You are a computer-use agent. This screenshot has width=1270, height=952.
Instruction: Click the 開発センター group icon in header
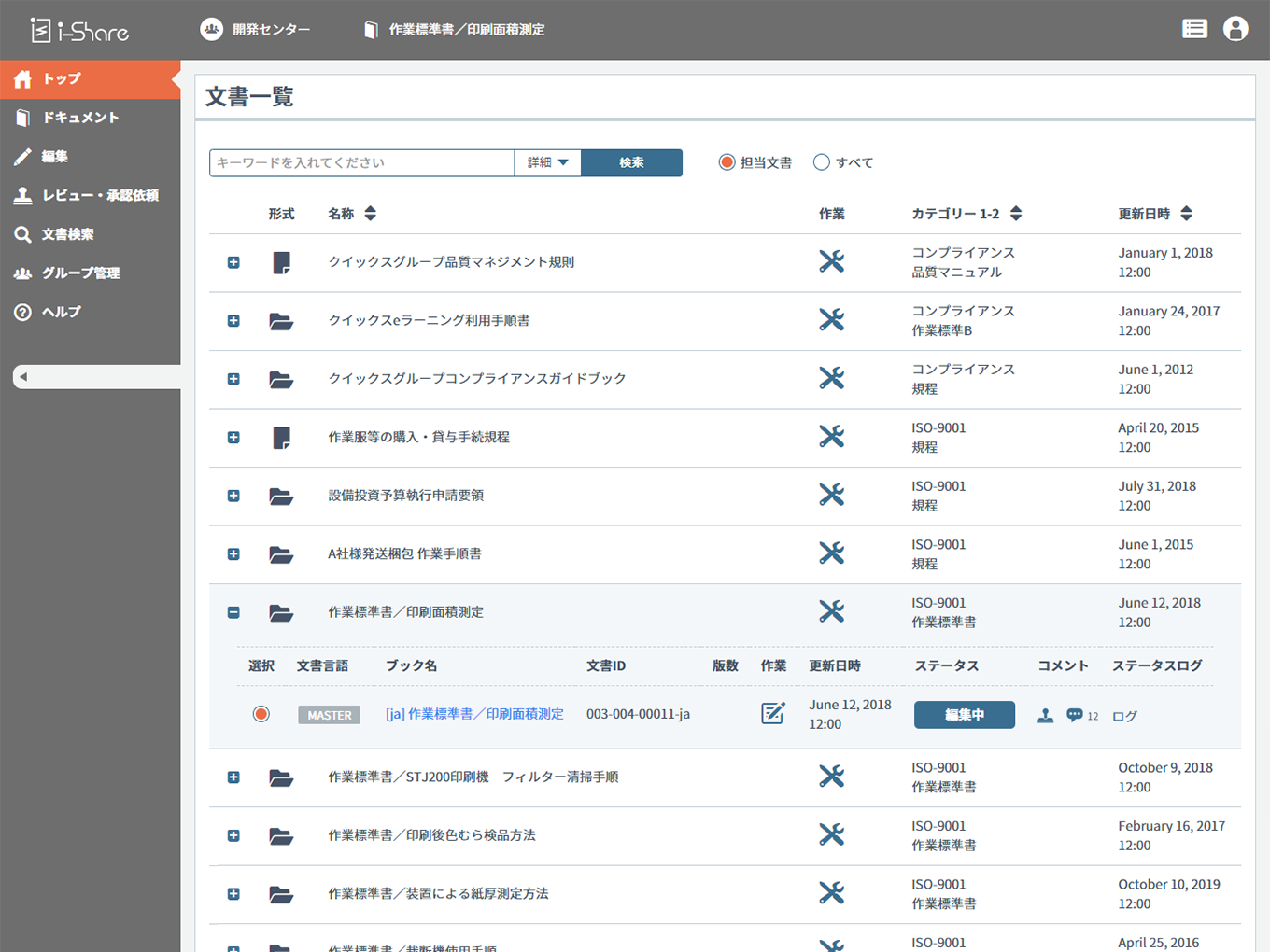[212, 29]
